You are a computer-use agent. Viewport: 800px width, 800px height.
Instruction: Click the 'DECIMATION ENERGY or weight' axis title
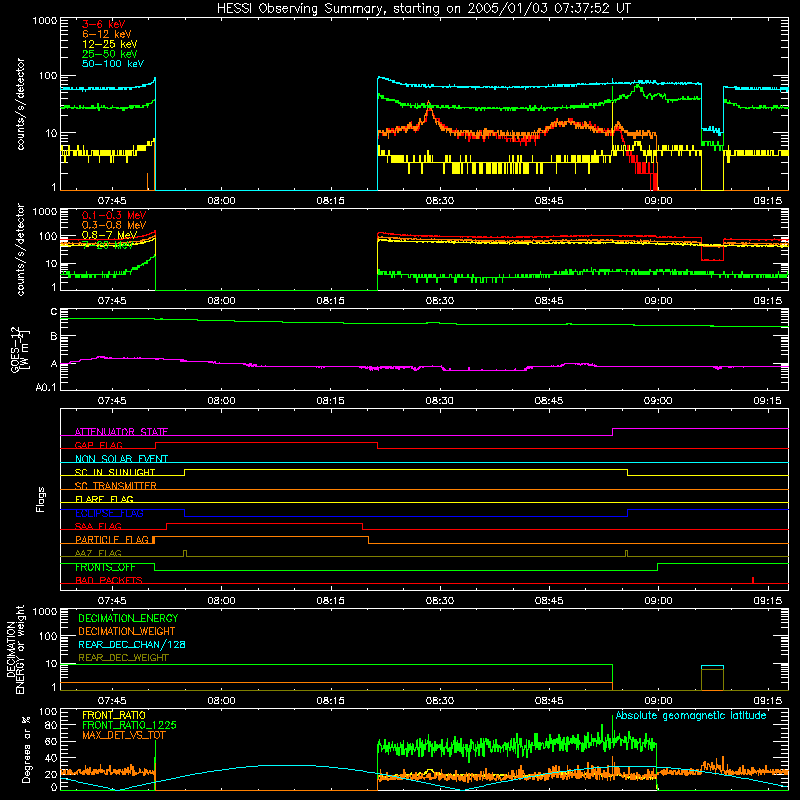(x=15, y=649)
